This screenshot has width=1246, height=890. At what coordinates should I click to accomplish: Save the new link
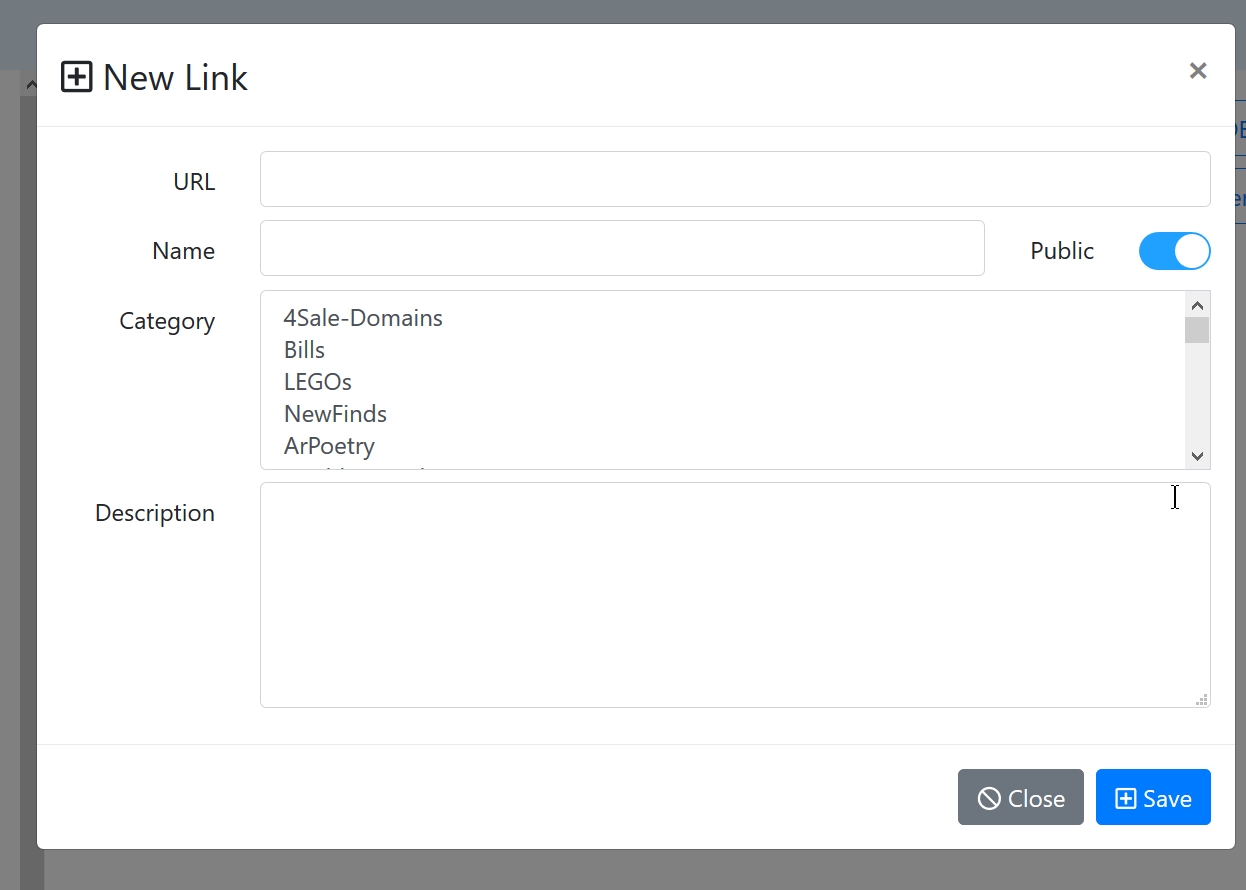tap(1153, 798)
